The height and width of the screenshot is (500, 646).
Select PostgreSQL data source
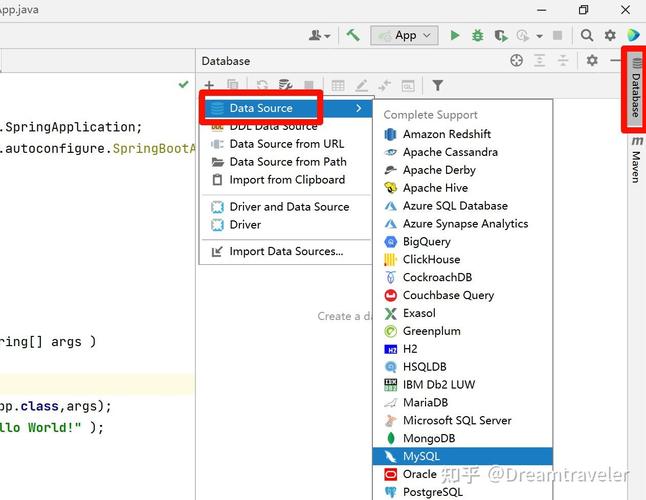[462, 492]
